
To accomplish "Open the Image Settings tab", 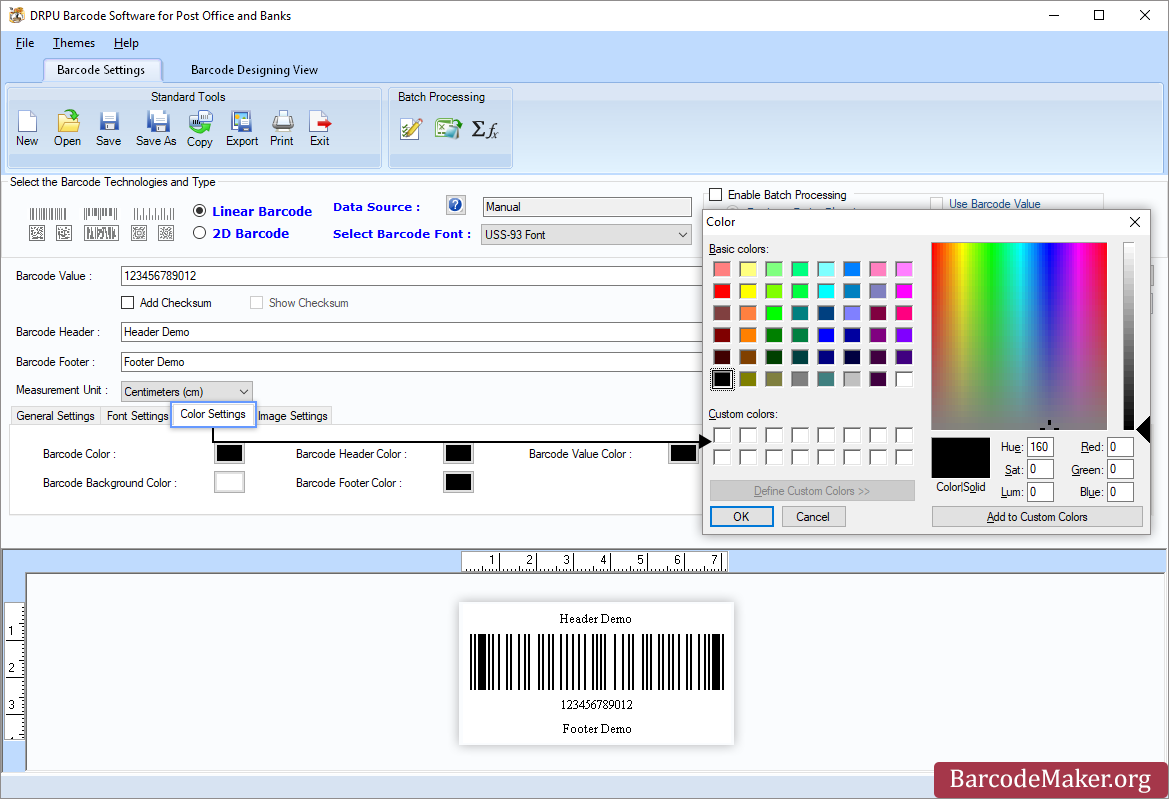I will click(x=293, y=416).
